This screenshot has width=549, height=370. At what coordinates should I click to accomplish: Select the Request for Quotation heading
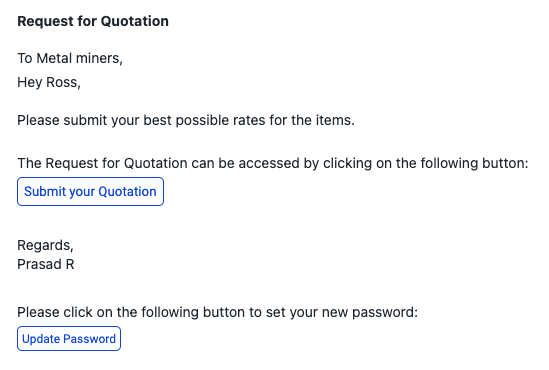(93, 21)
